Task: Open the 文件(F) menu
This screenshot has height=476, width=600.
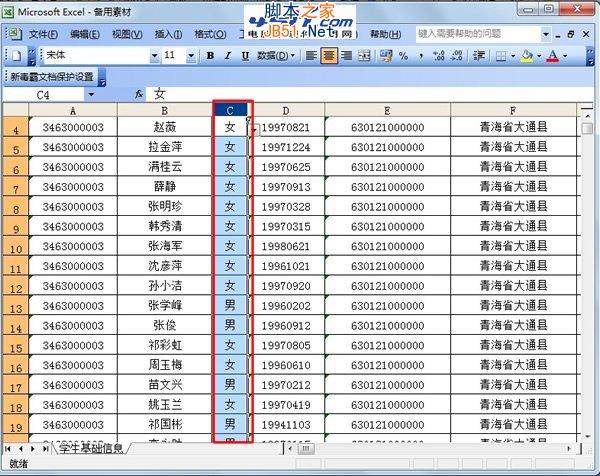Action: pos(43,34)
